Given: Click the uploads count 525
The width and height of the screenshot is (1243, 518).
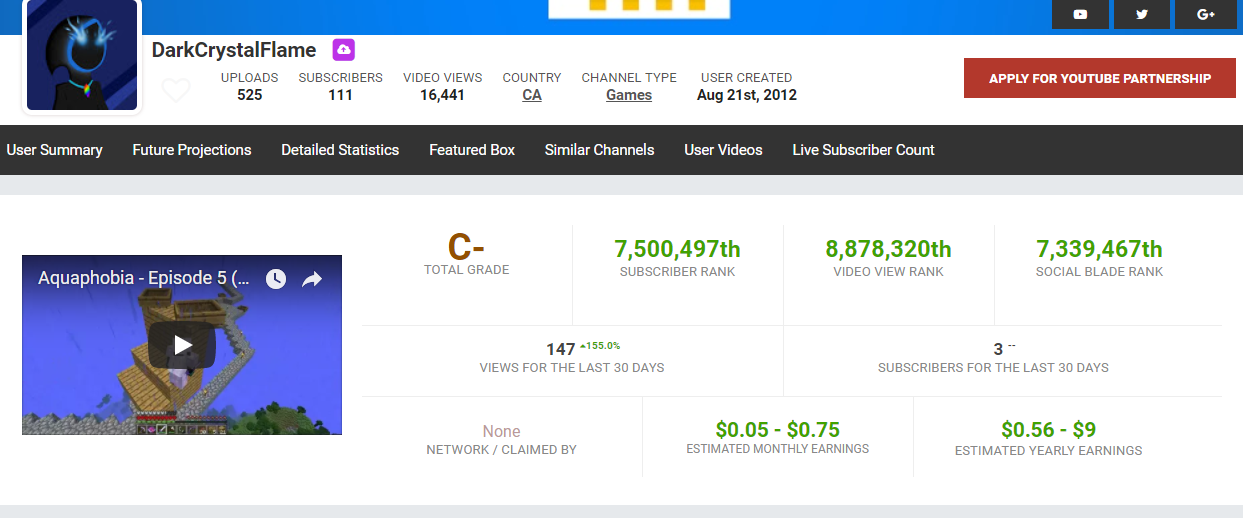Looking at the screenshot, I should 250,95.
